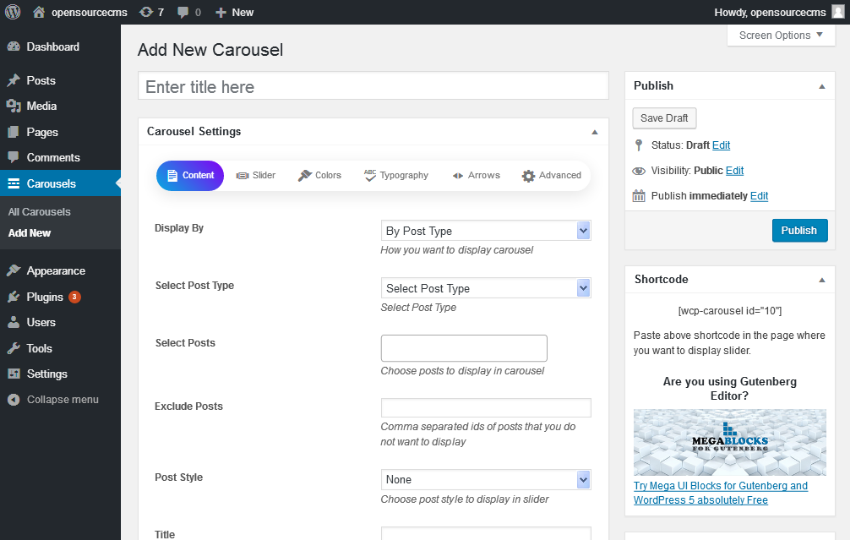Edit the Status Draft link

(x=721, y=145)
